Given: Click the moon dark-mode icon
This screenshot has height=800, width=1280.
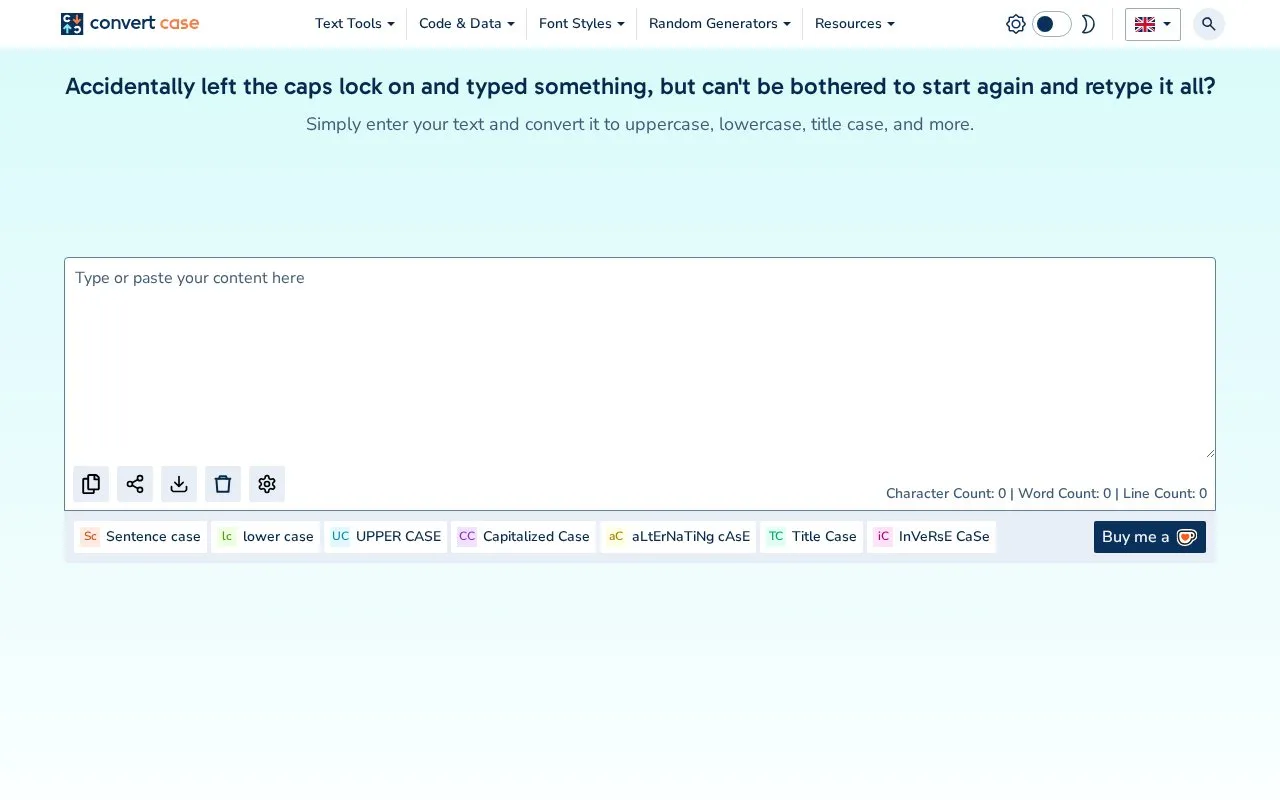Looking at the screenshot, I should (1088, 24).
